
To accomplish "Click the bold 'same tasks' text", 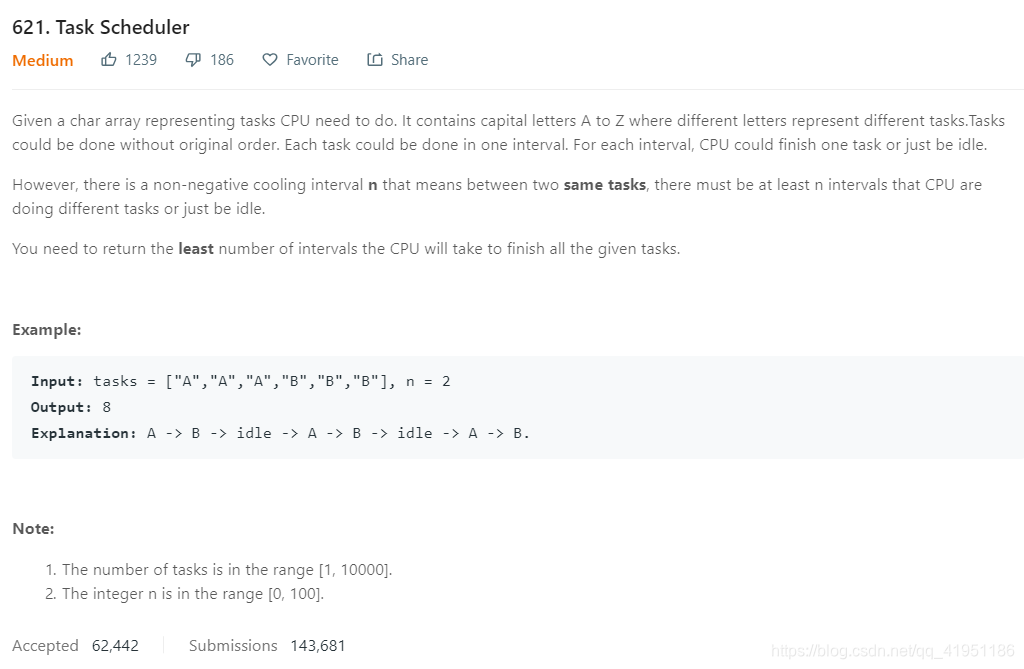I will click(605, 185).
